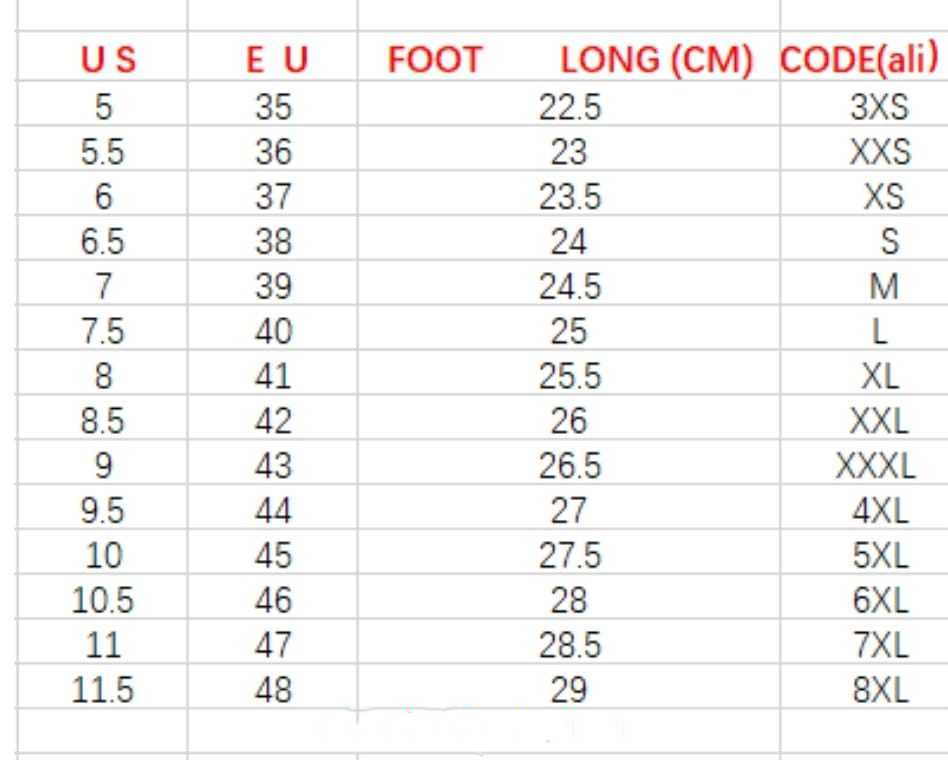Click the cell containing 3XS
This screenshot has height=760, width=948.
(877, 107)
